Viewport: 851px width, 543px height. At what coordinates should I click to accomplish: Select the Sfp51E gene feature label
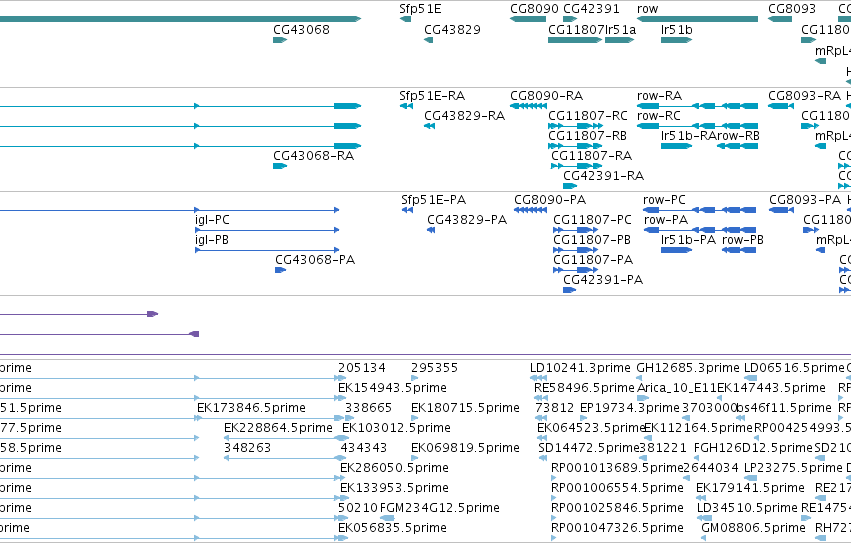420,9
